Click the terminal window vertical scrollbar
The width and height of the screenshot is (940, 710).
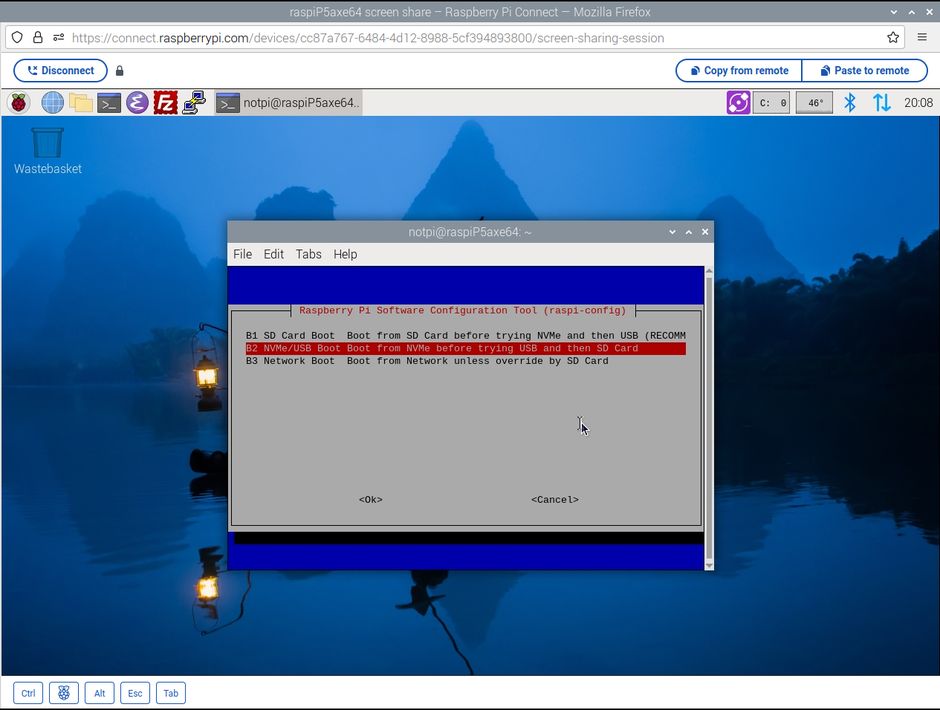click(709, 418)
